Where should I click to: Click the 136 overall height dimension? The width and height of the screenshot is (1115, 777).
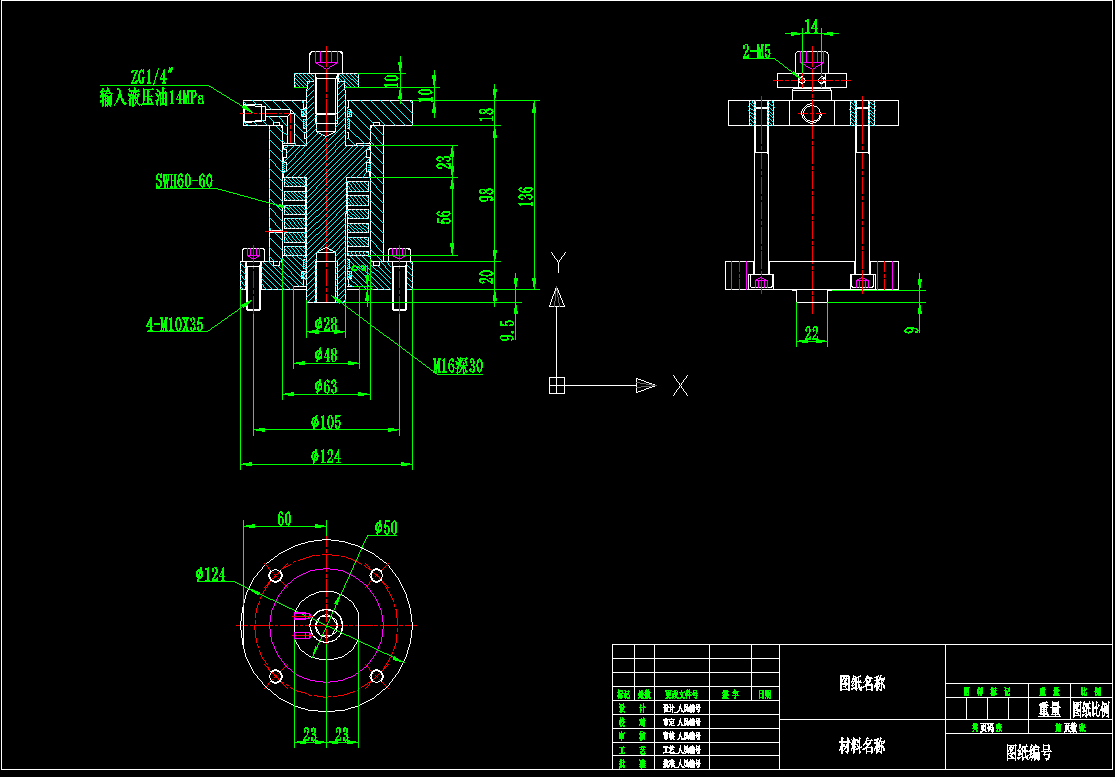(x=526, y=196)
